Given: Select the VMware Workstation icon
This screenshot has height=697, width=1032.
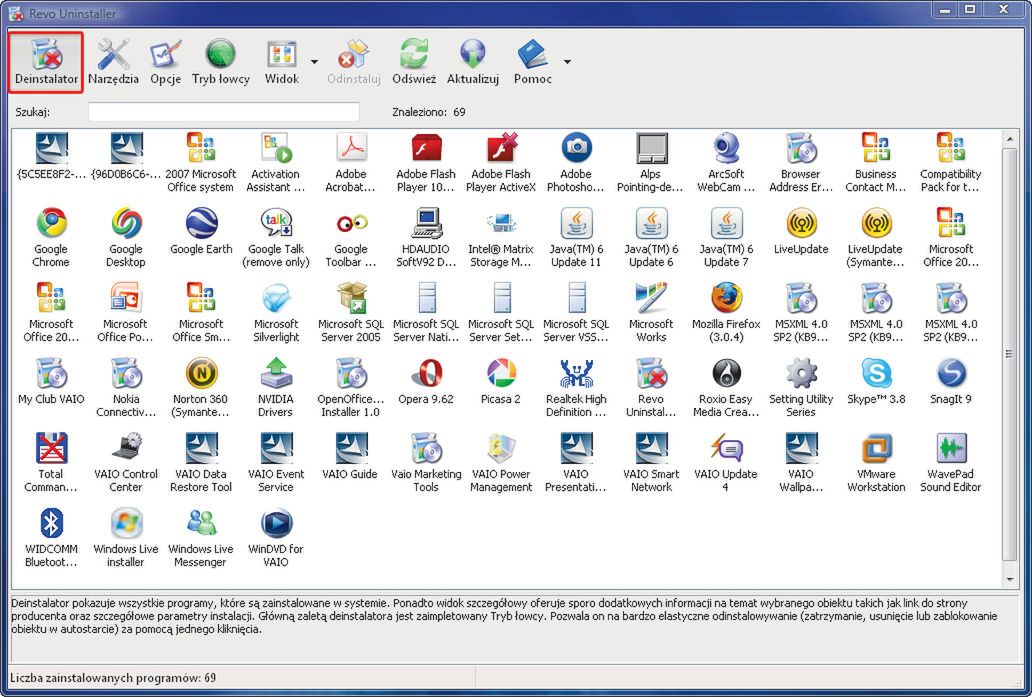Looking at the screenshot, I should [x=876, y=448].
